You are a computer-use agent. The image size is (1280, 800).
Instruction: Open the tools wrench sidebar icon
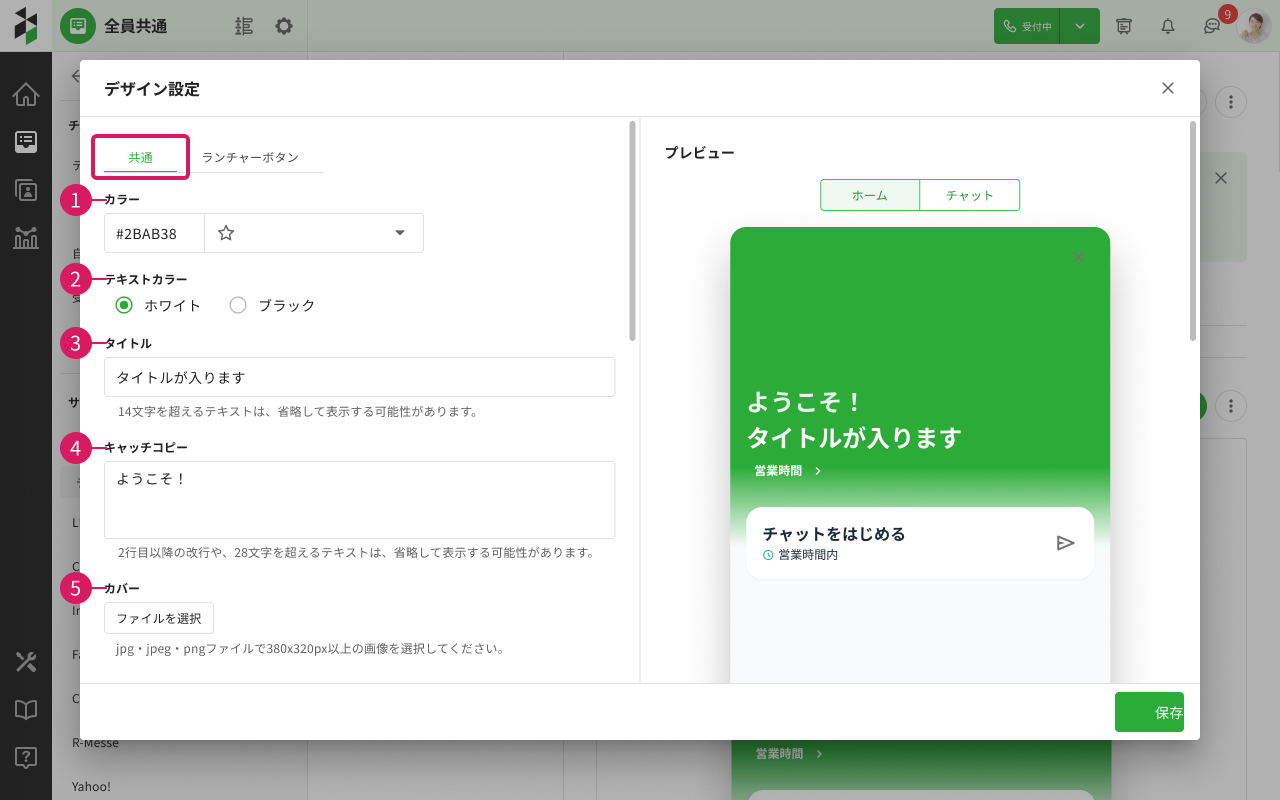click(x=26, y=662)
